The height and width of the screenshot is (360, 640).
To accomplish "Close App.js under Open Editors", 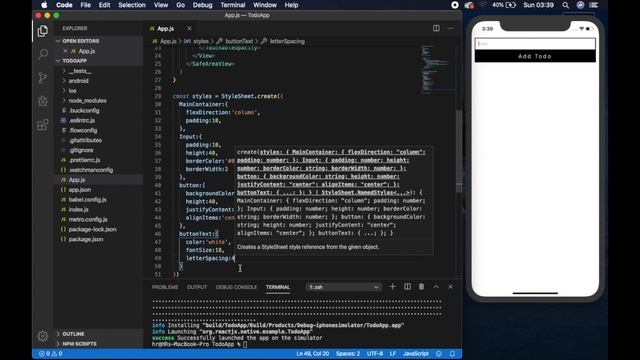I will point(65,51).
